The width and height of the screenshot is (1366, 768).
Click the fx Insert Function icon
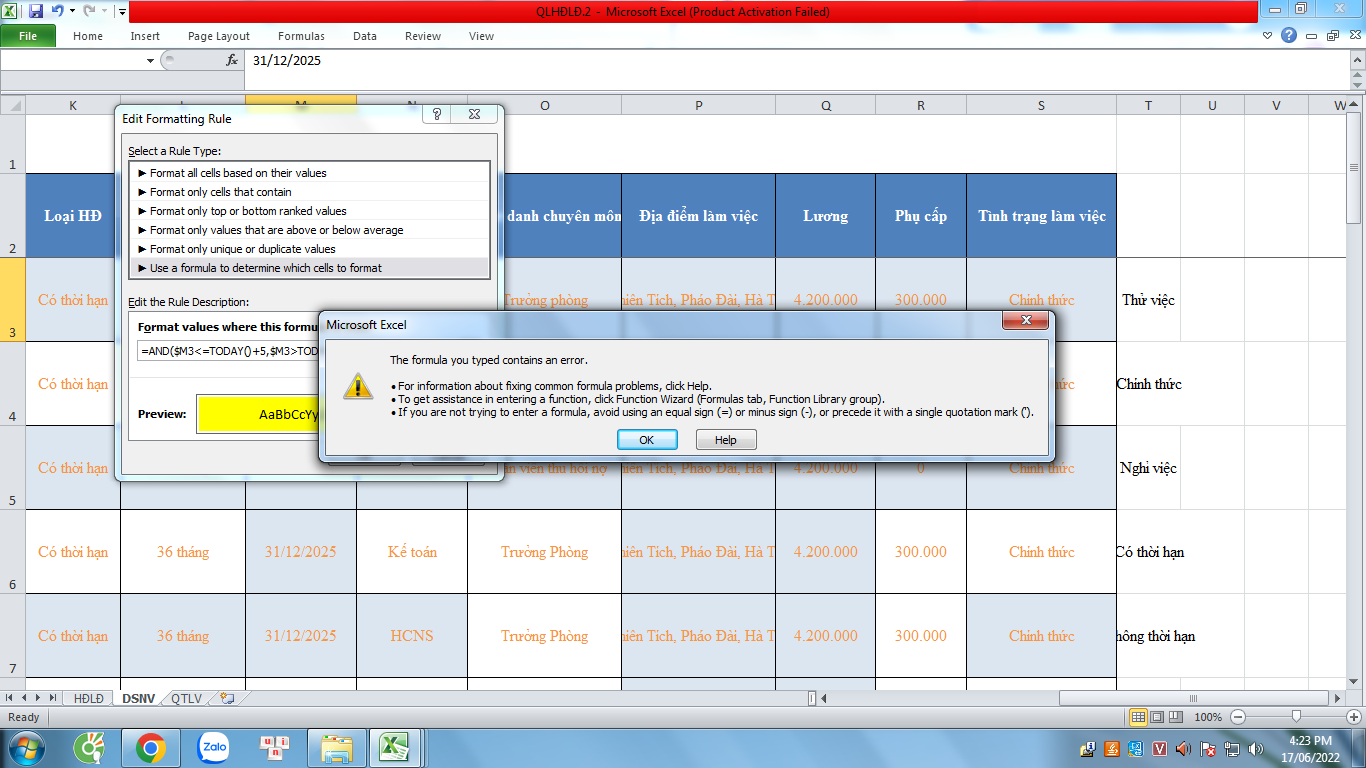(232, 60)
